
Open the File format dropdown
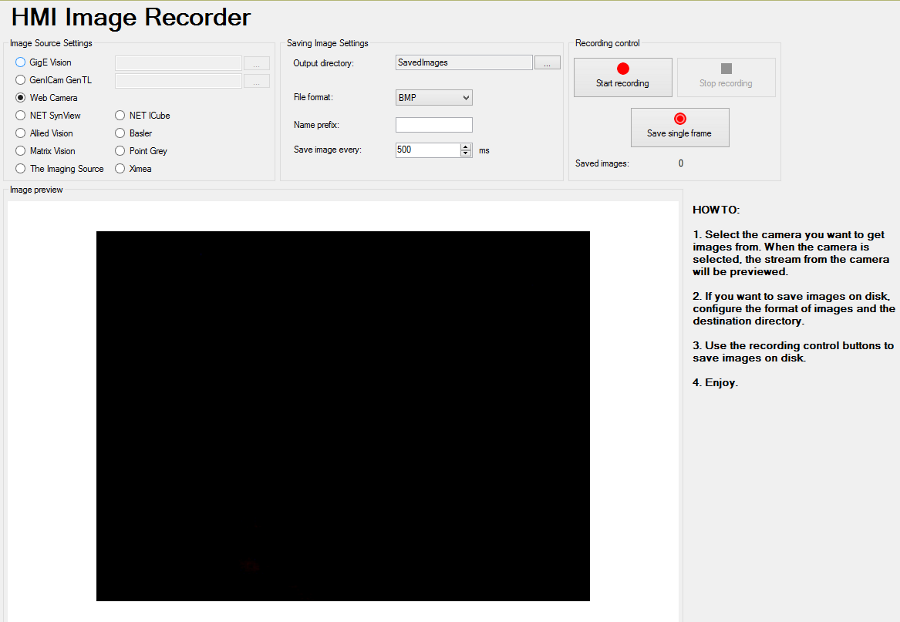click(434, 98)
